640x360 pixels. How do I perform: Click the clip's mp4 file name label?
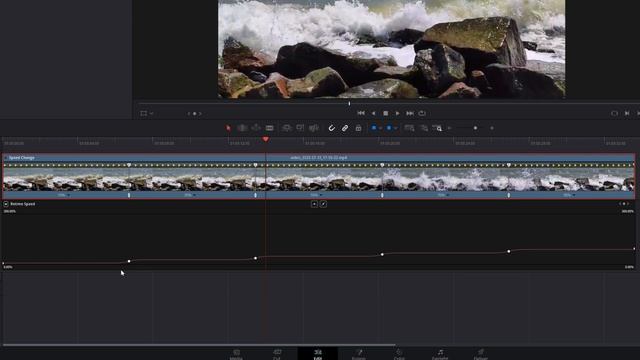[x=319, y=158]
